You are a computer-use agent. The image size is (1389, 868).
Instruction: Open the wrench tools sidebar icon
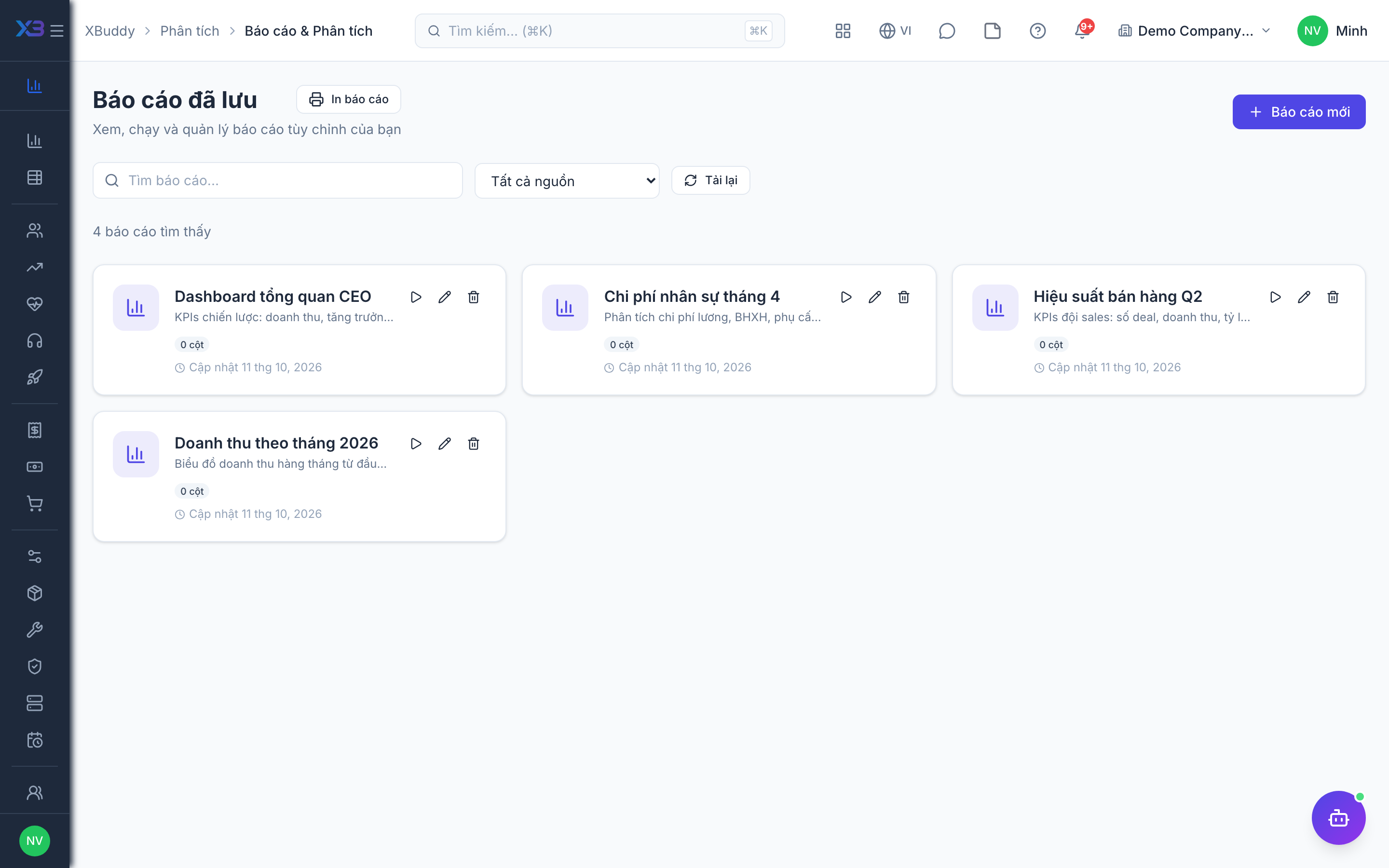coord(34,630)
